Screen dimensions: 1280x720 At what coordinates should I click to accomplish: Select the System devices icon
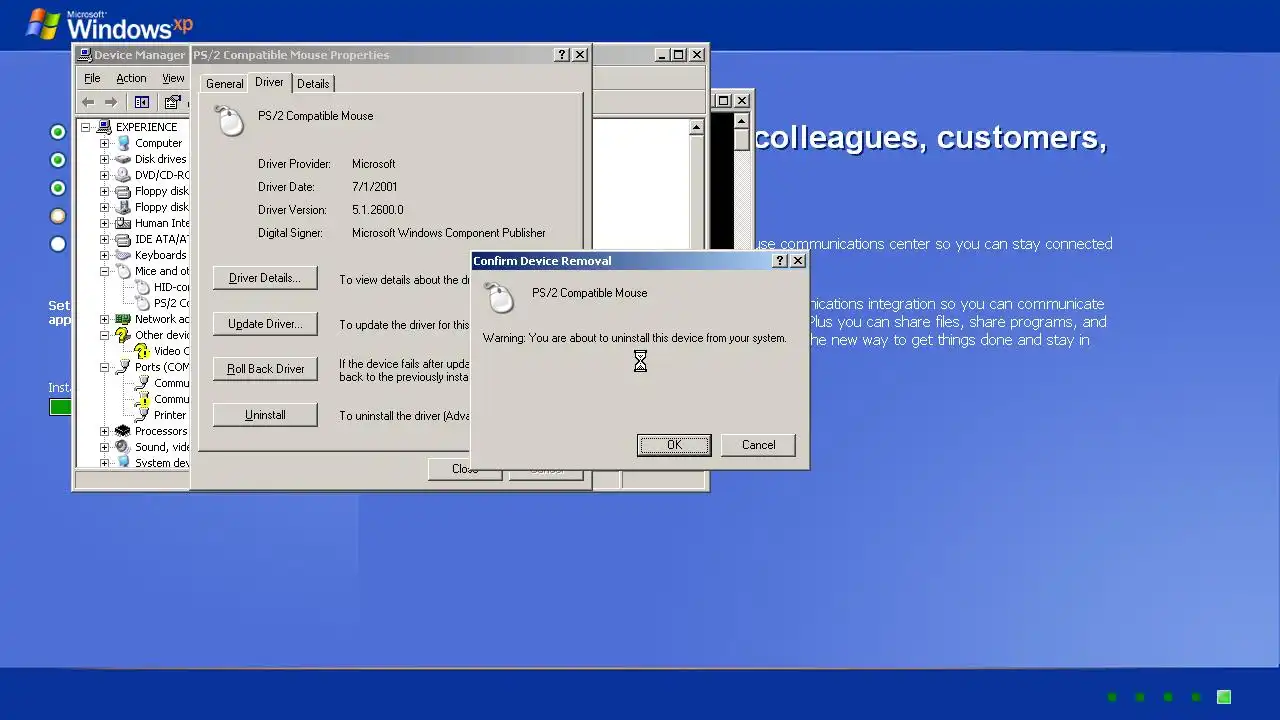click(123, 463)
